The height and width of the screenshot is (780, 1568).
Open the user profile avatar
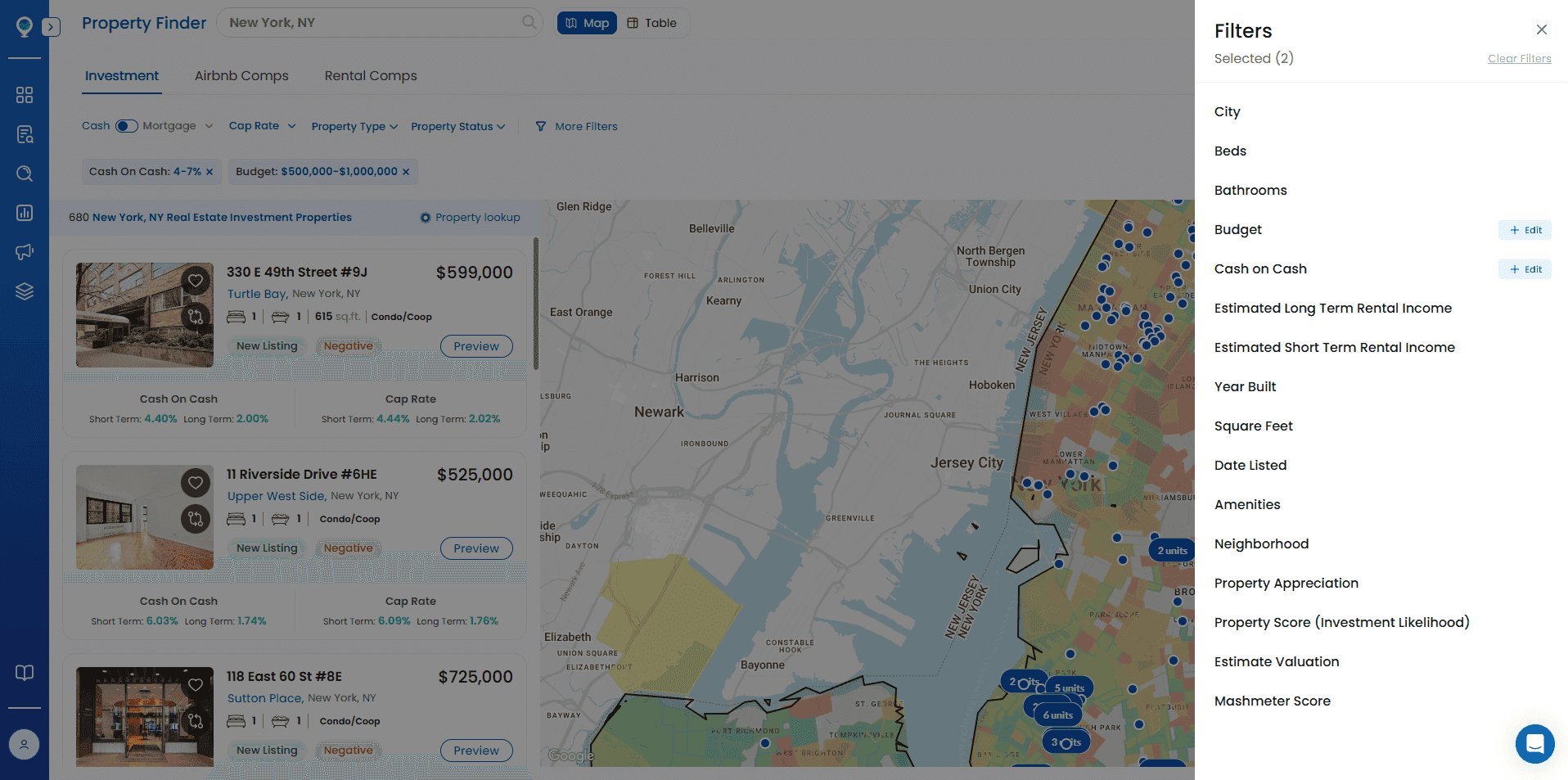tap(25, 744)
